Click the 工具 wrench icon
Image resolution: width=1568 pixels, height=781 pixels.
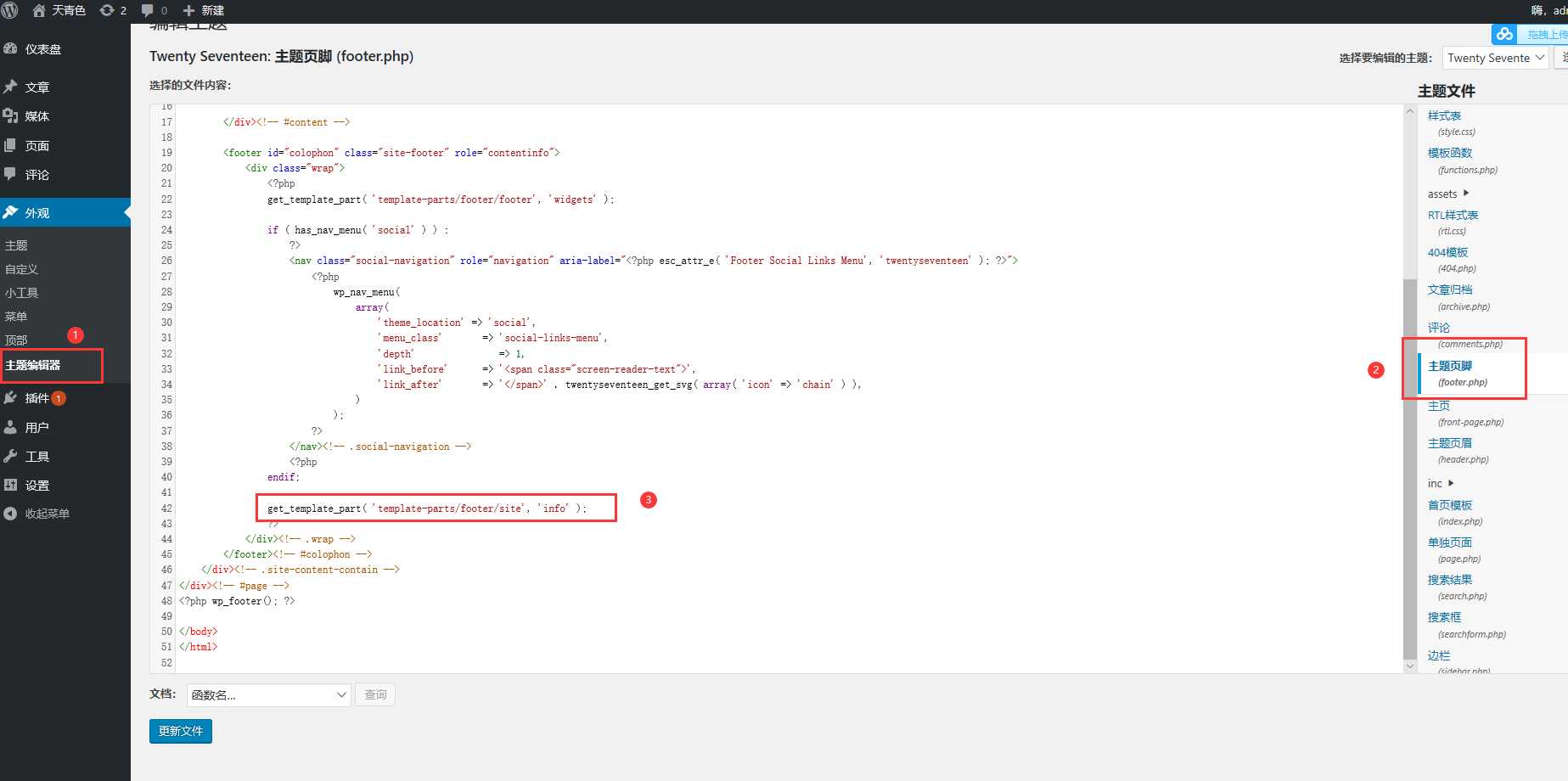[x=10, y=456]
